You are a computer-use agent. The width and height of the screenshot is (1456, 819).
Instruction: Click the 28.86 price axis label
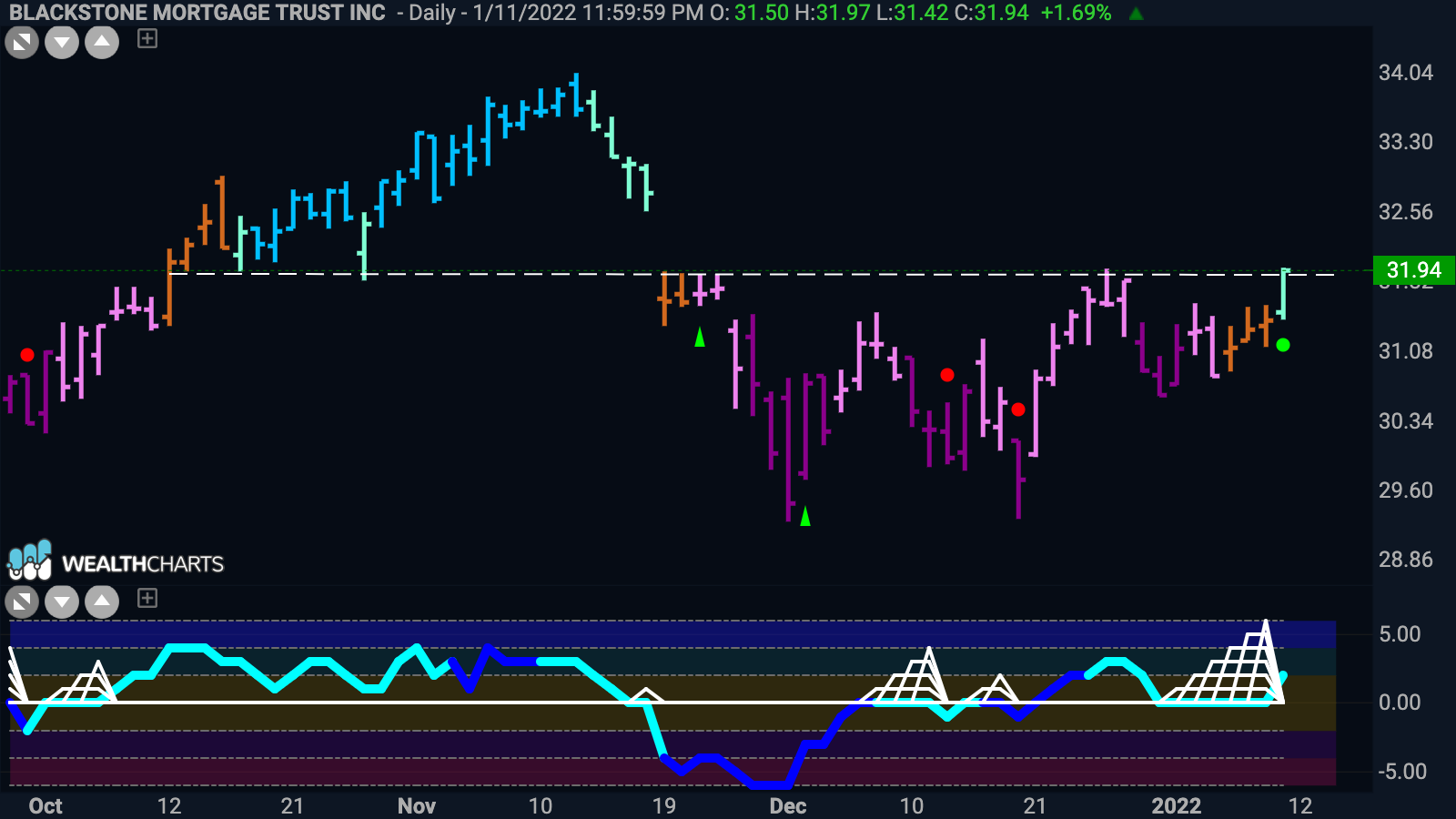pyautogui.click(x=1406, y=560)
